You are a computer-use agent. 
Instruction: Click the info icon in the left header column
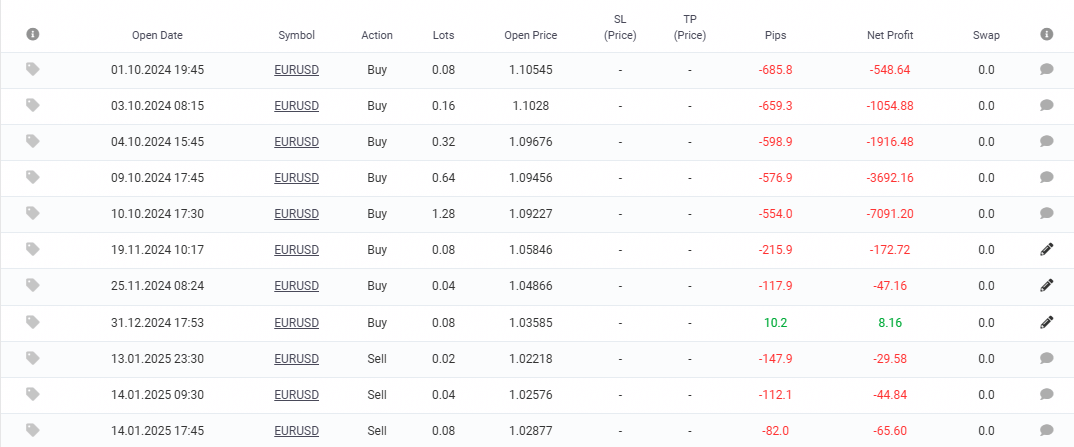[32, 34]
